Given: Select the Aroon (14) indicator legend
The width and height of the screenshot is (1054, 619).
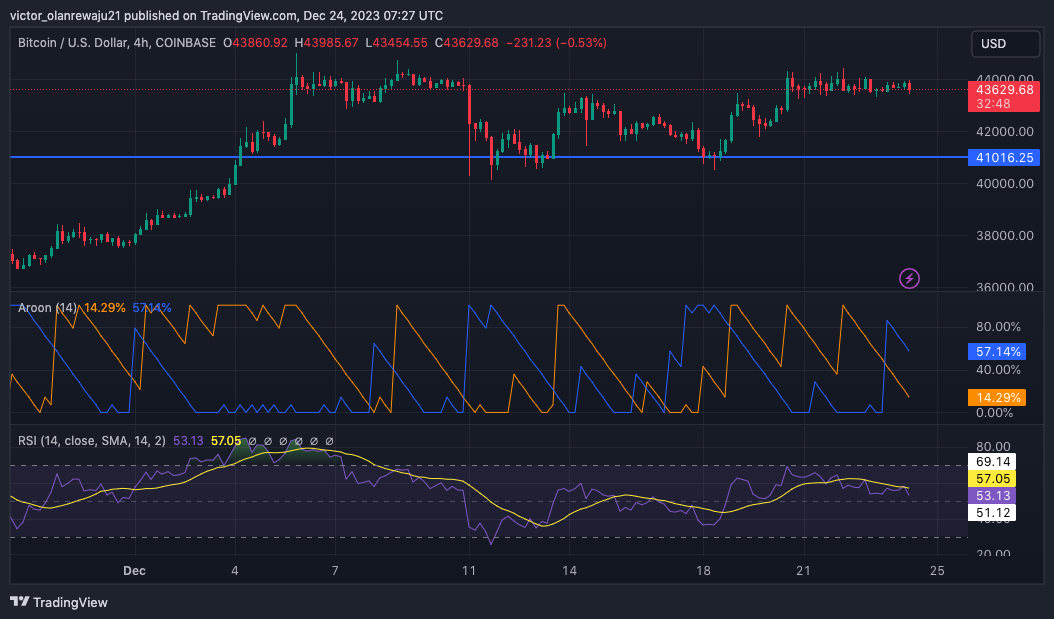Looking at the screenshot, I should point(47,307).
